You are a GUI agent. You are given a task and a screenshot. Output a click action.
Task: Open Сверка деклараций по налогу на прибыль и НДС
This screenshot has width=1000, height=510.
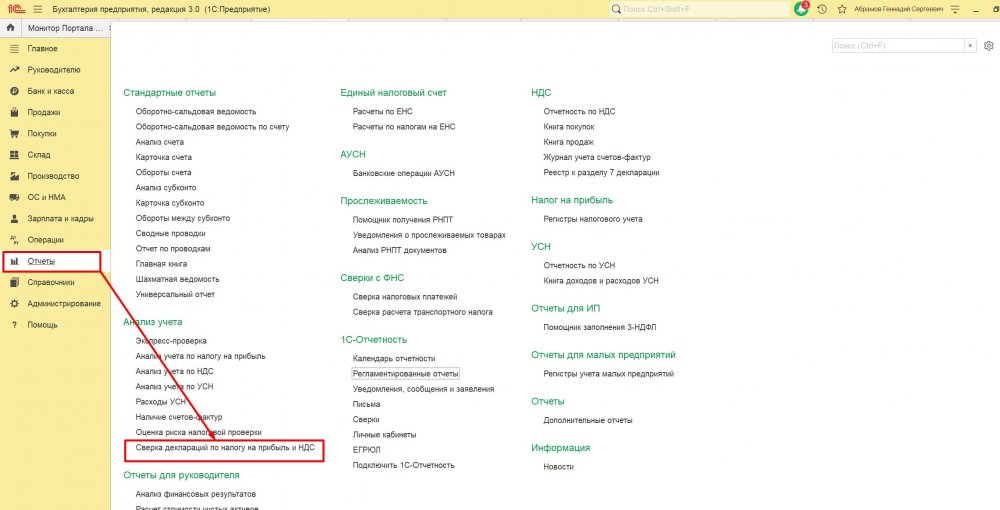225,448
